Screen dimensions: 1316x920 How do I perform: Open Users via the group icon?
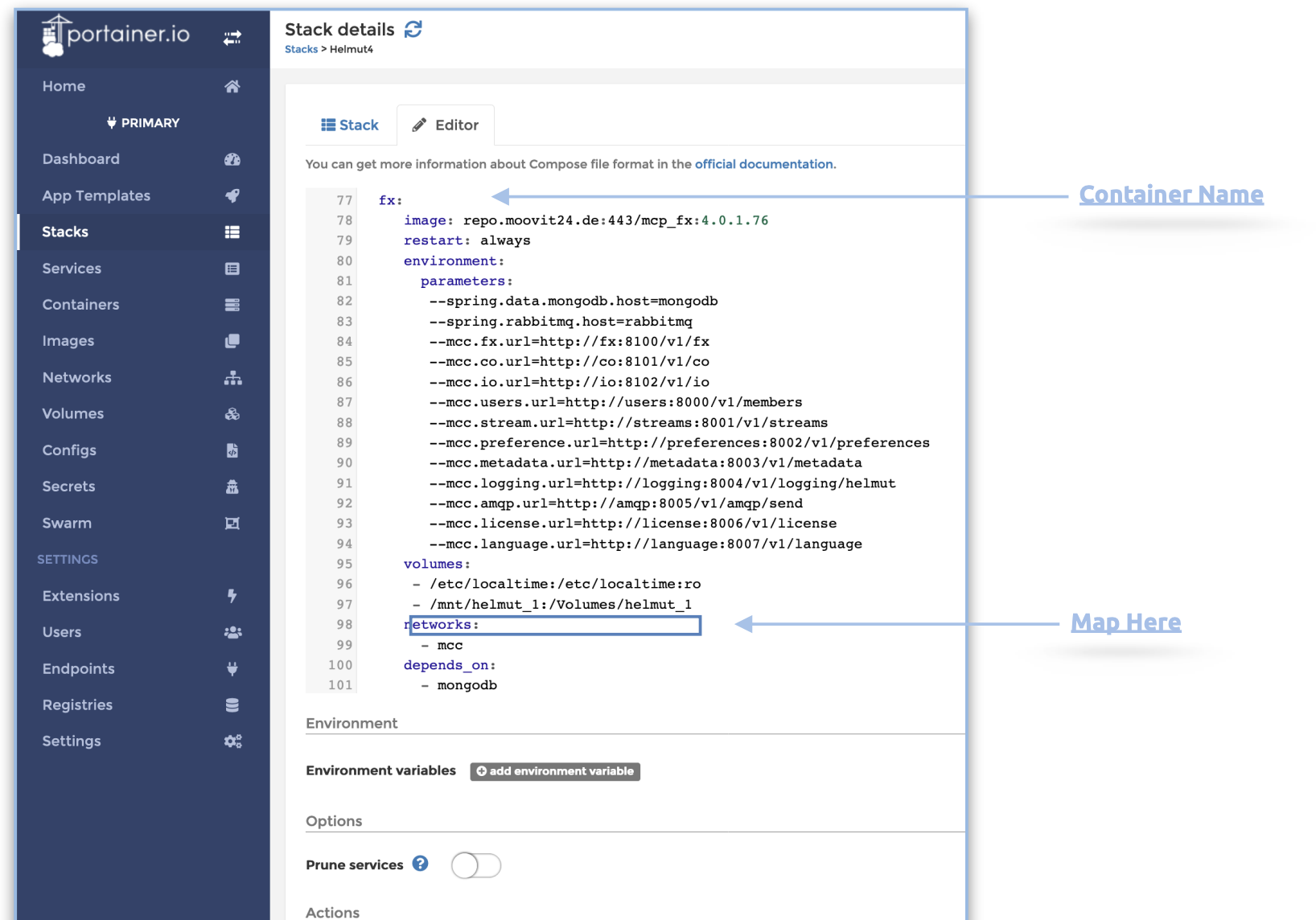tap(232, 633)
